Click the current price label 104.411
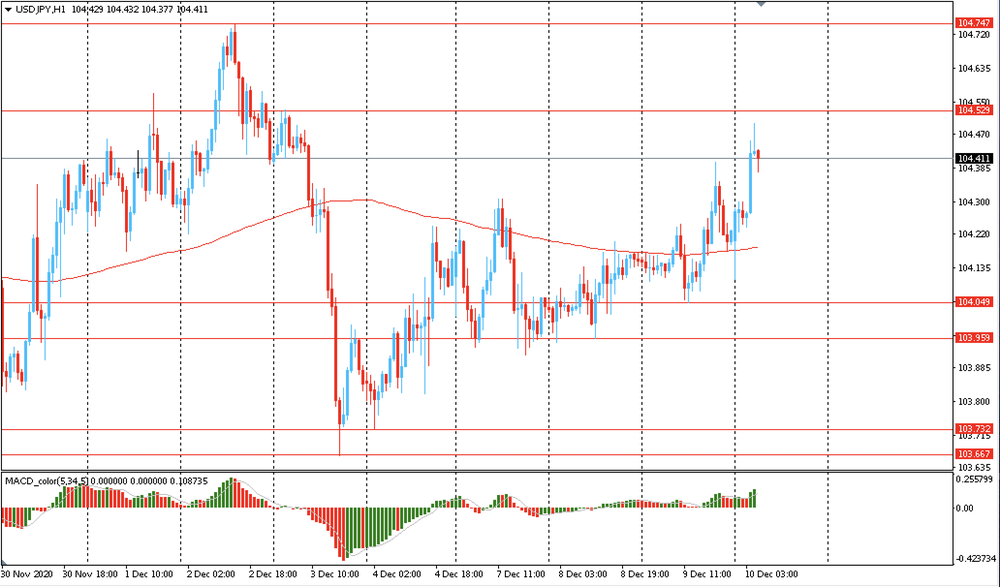The width and height of the screenshot is (1000, 587). (x=974, y=158)
